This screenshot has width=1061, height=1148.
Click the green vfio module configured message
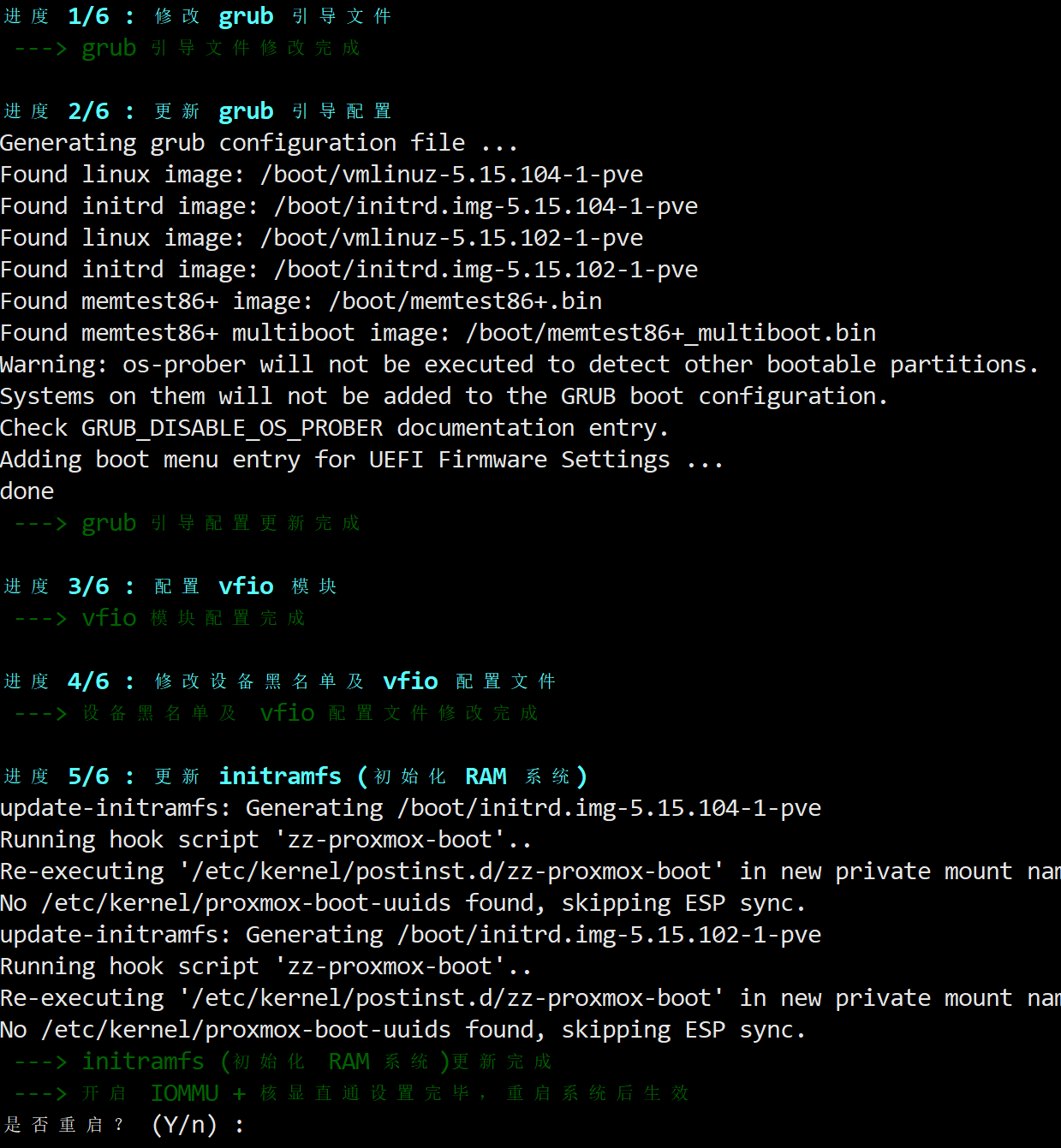[159, 618]
